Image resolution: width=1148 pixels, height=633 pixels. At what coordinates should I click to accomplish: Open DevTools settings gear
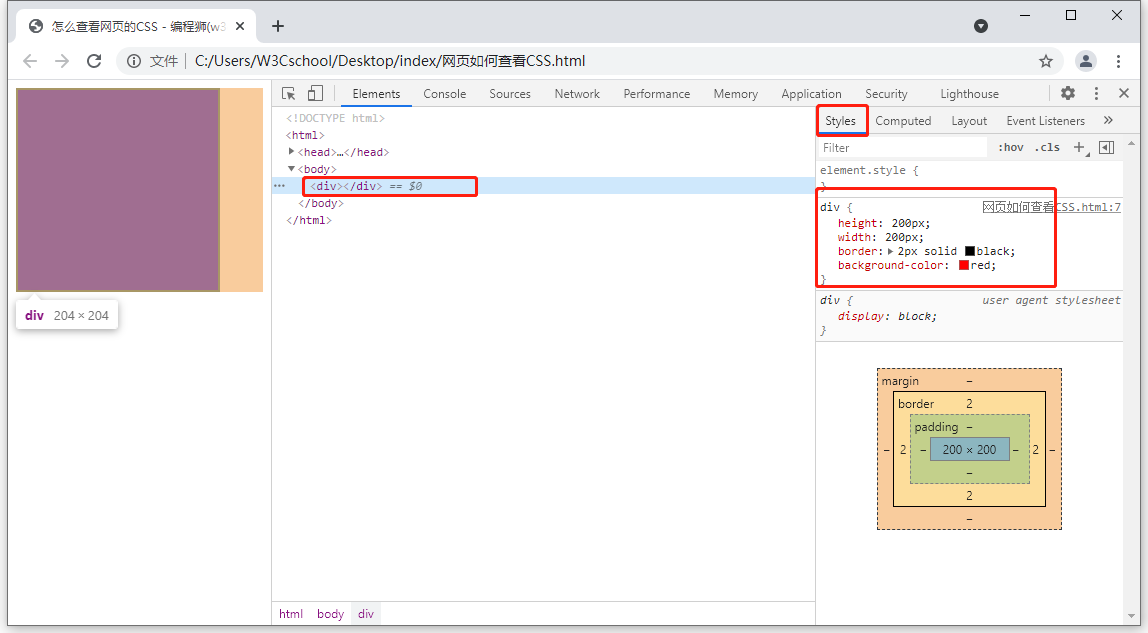point(1068,93)
